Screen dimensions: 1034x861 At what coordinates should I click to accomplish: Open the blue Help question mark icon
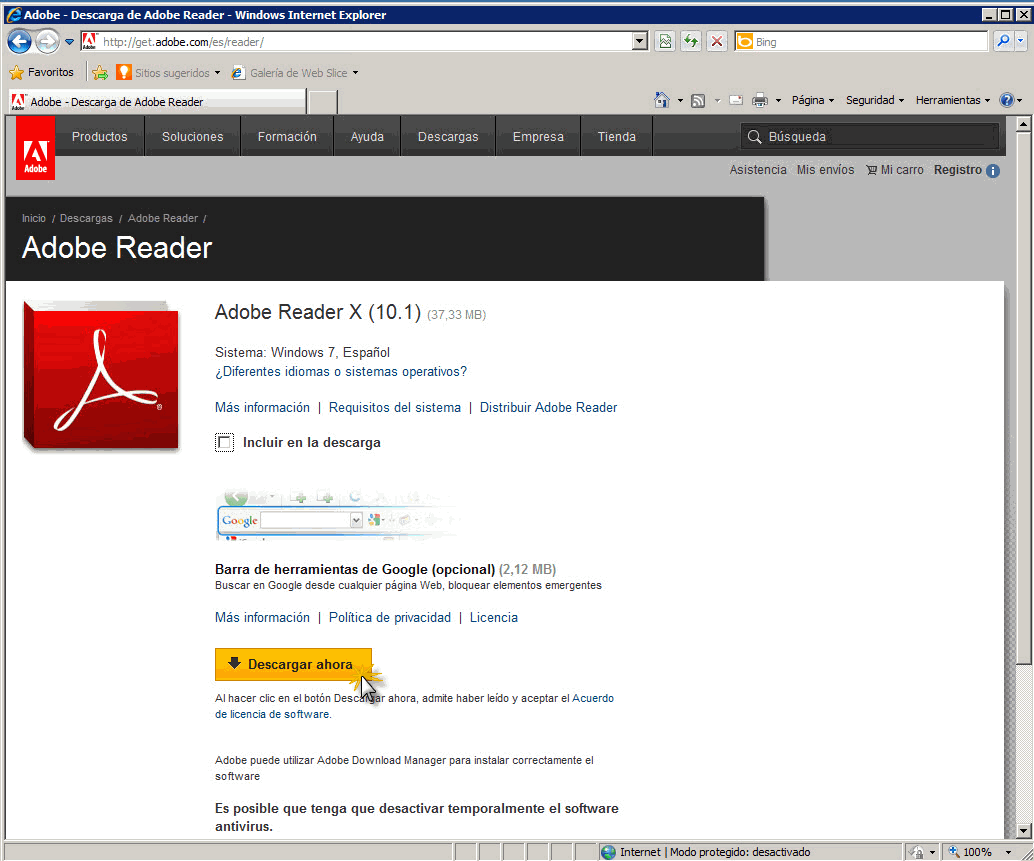point(1006,100)
